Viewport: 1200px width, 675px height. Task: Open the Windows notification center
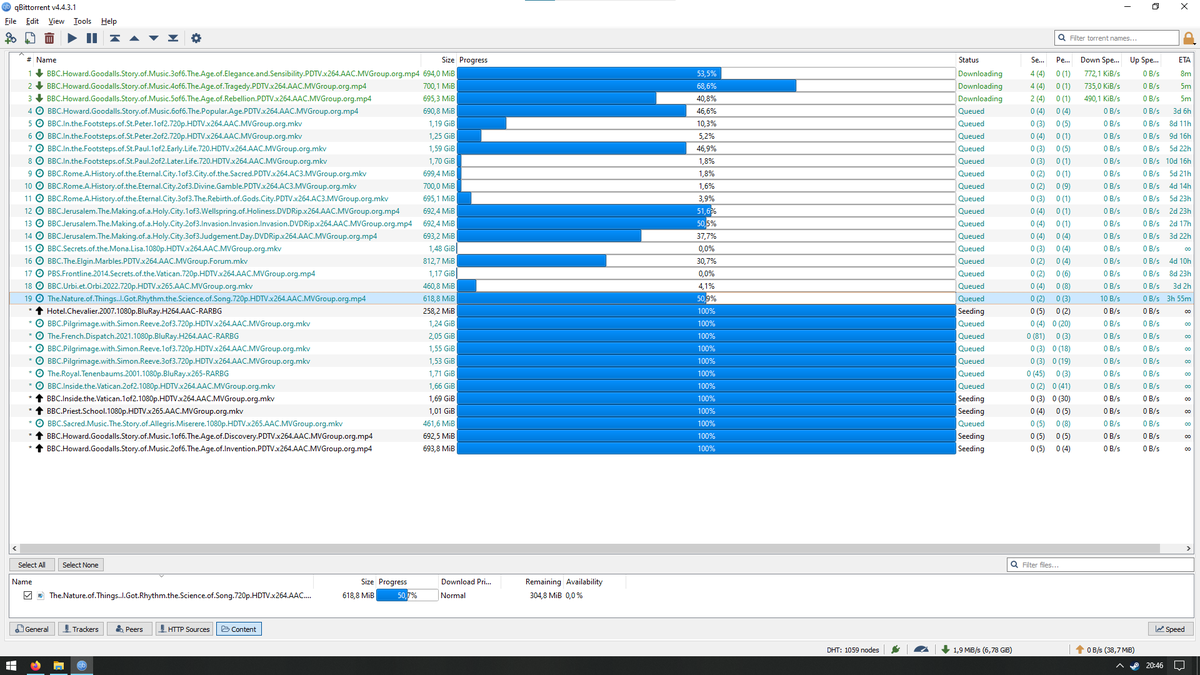tap(1181, 665)
